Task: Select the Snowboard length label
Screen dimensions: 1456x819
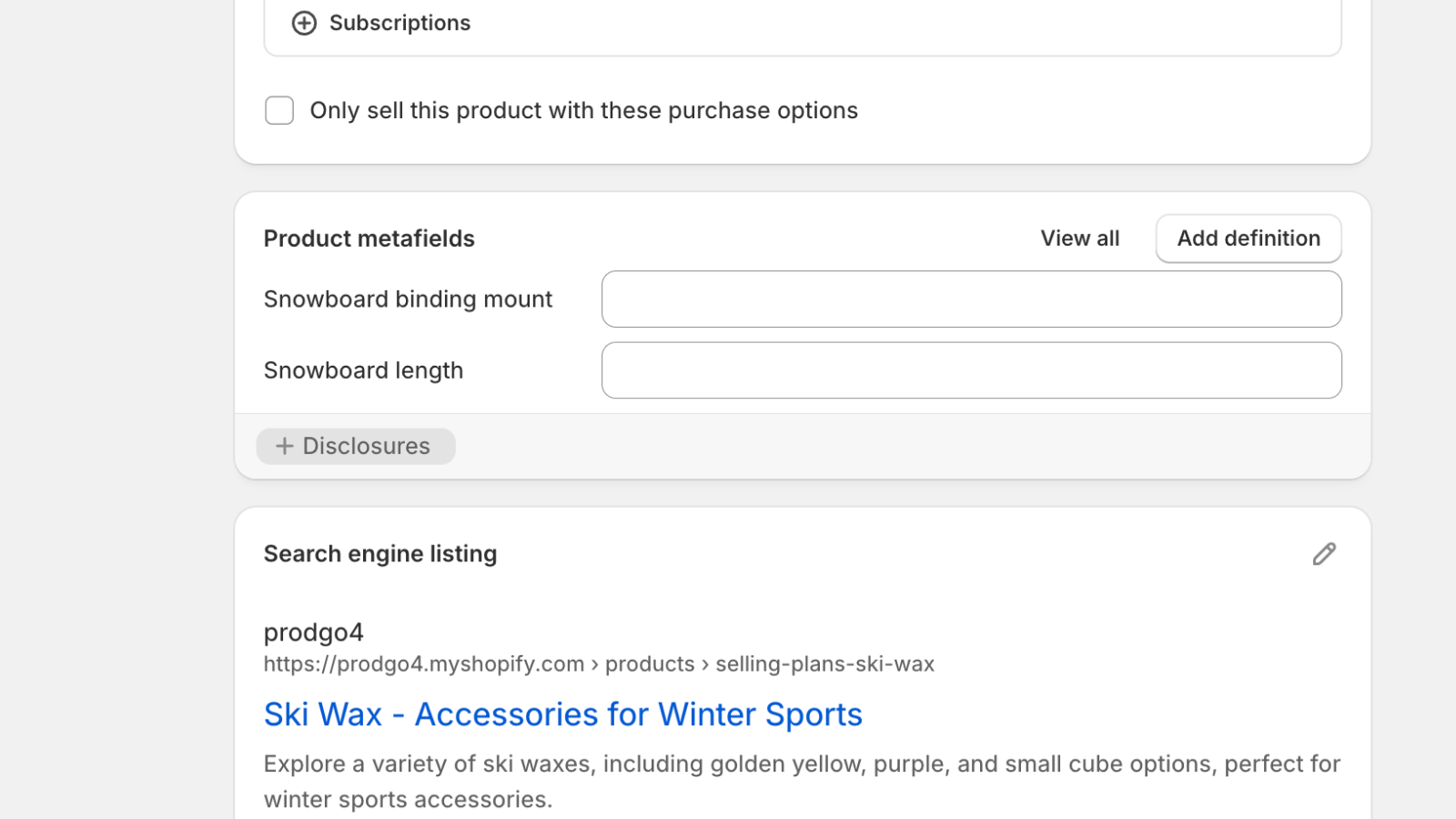Action: point(363,370)
